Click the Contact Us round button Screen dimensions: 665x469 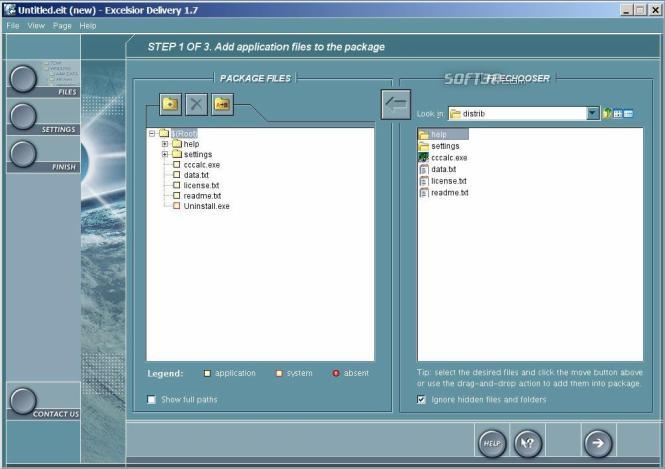pos(23,401)
